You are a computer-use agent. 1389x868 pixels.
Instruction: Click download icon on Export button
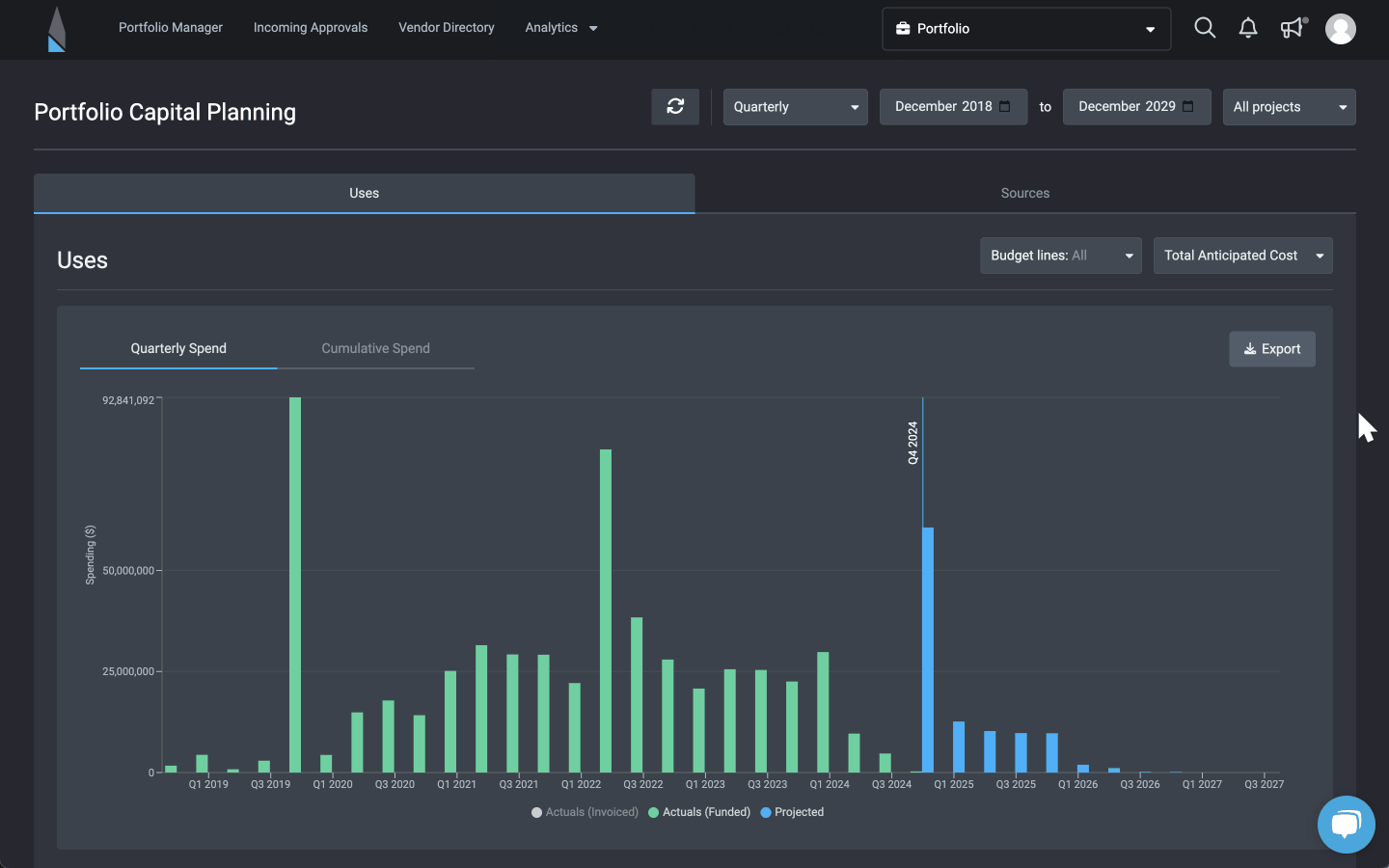(1250, 349)
